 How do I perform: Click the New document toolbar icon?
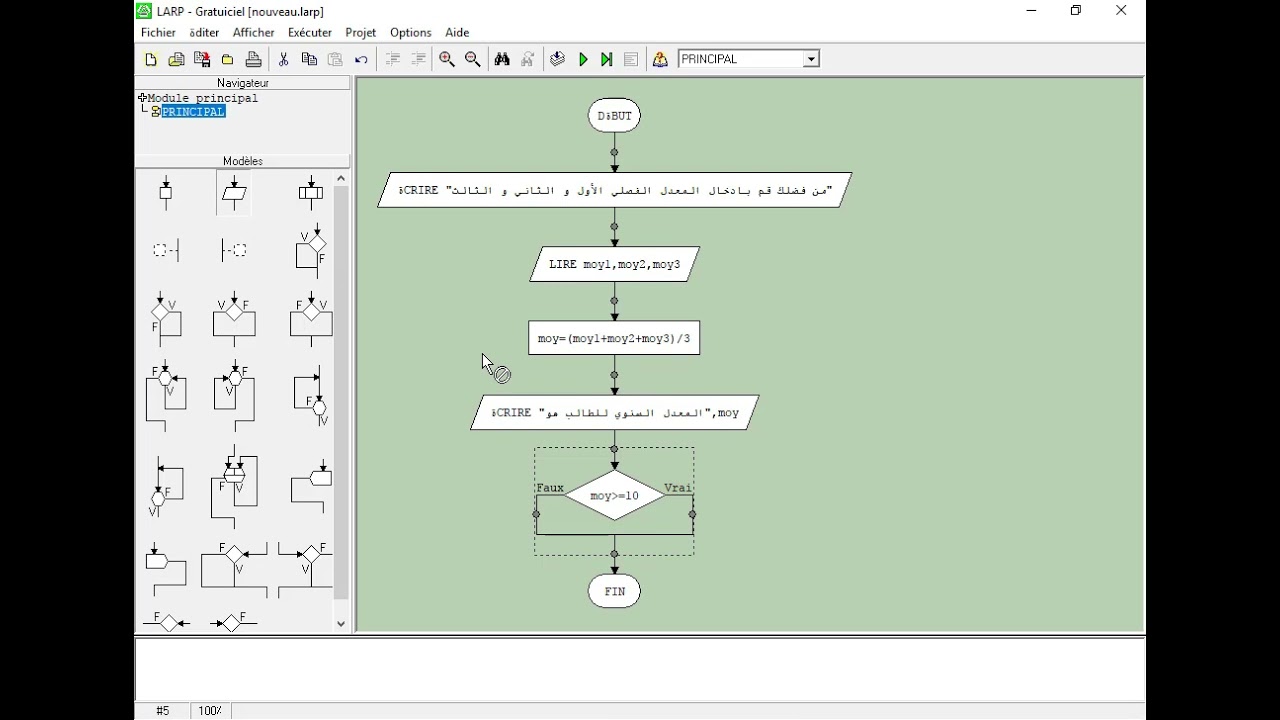coord(151,59)
